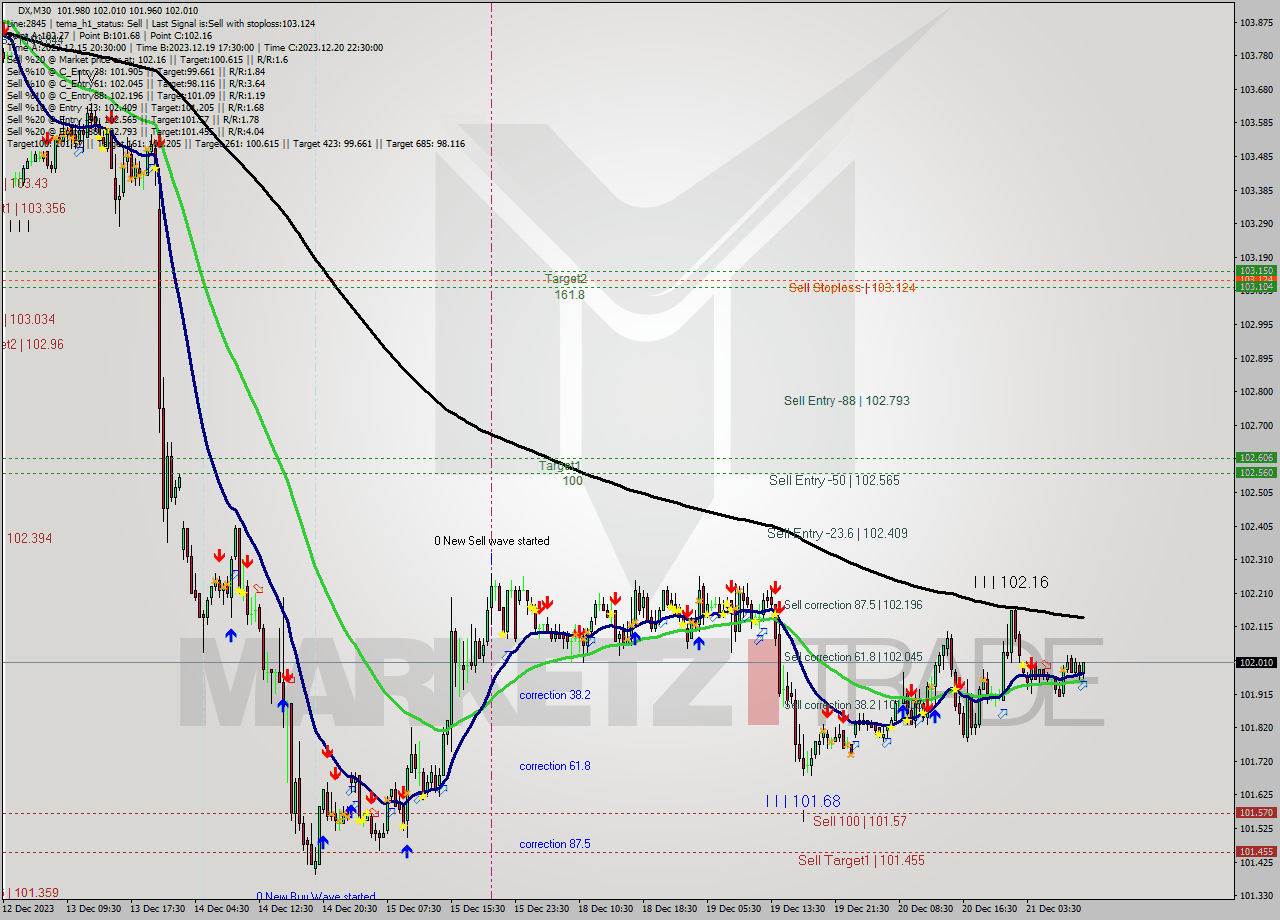Click the '| | | 102.16' point label
1280x920 pixels.
tap(1011, 582)
